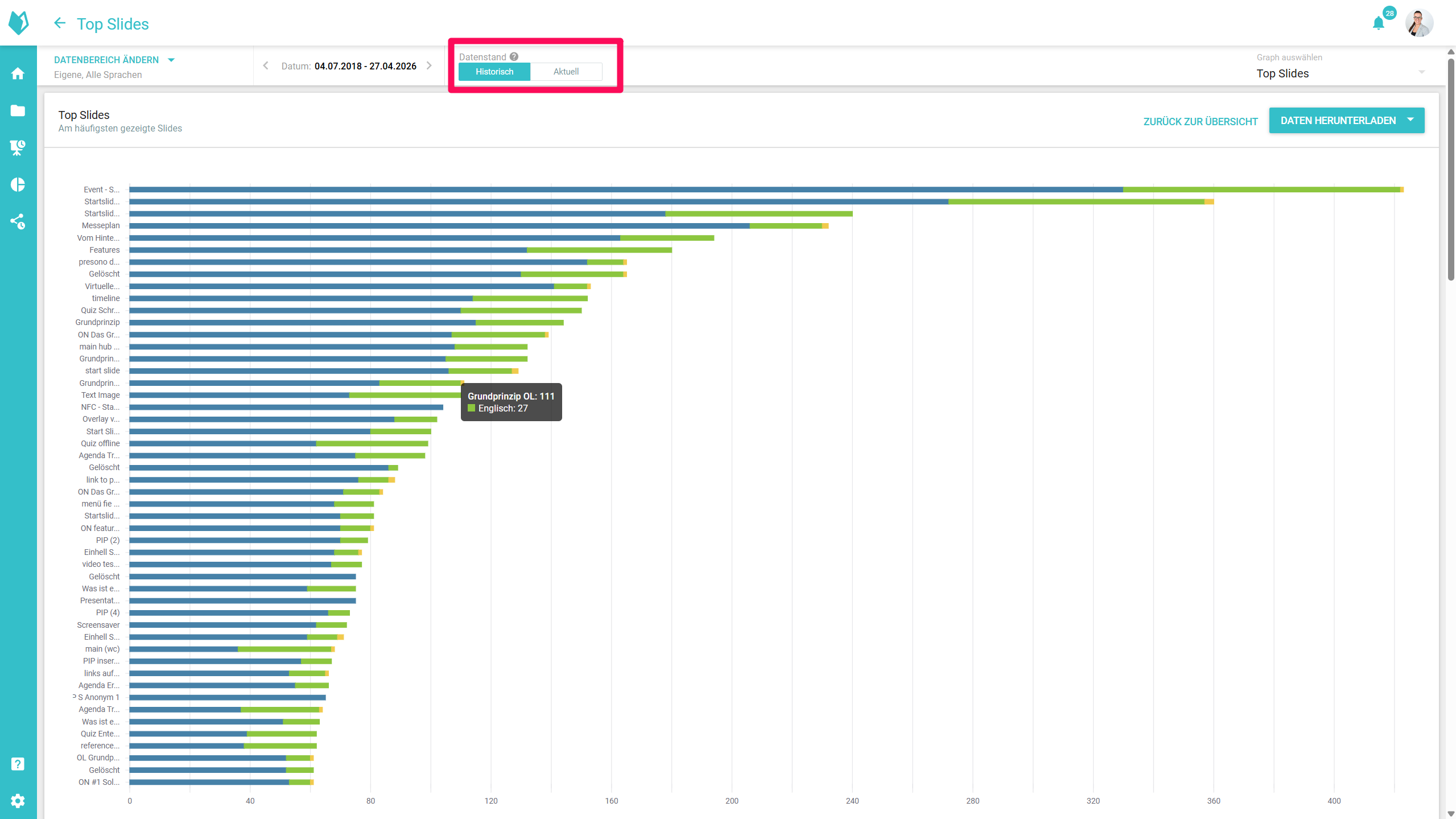Expand the Daten herunterladen arrow
This screenshot has width=1456, height=819.
1410,120
